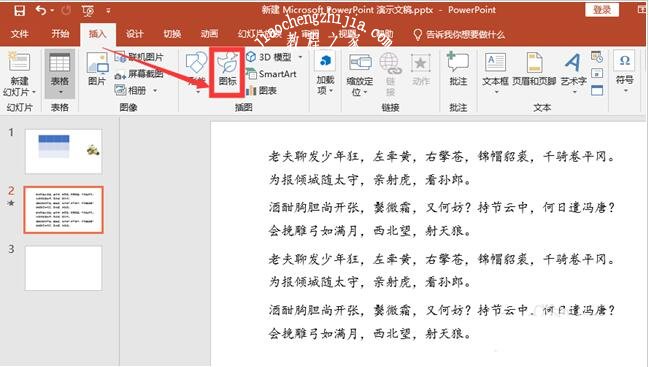This screenshot has height=367, width=649.
Task: Click the 缩放定位 zoom button
Action: pos(360,74)
